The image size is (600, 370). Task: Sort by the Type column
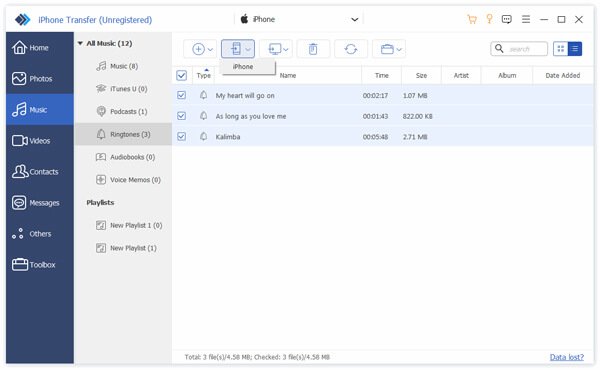[204, 75]
